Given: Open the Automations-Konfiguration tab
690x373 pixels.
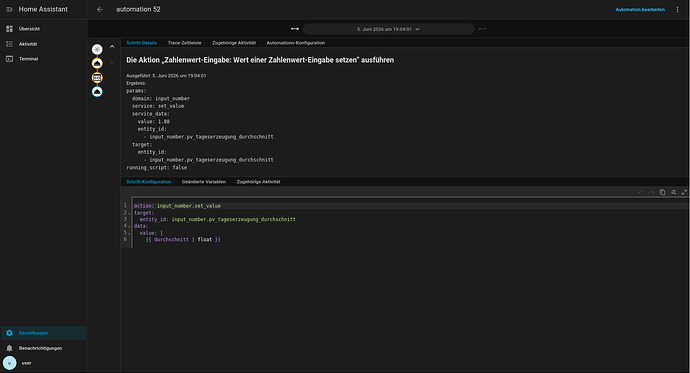Looking at the screenshot, I should tap(296, 43).
